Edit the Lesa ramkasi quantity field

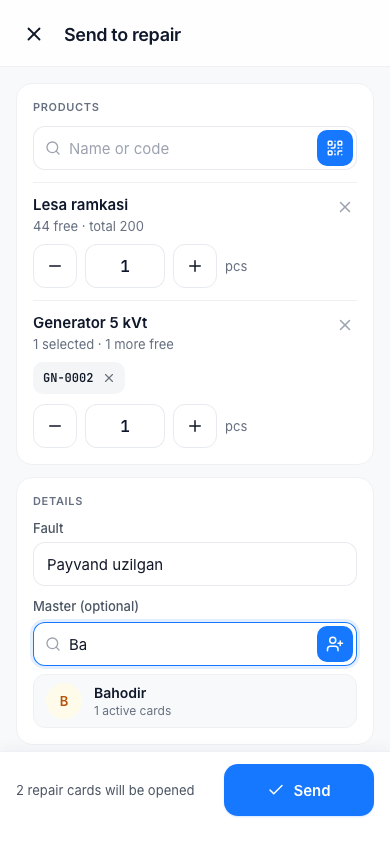click(x=125, y=266)
